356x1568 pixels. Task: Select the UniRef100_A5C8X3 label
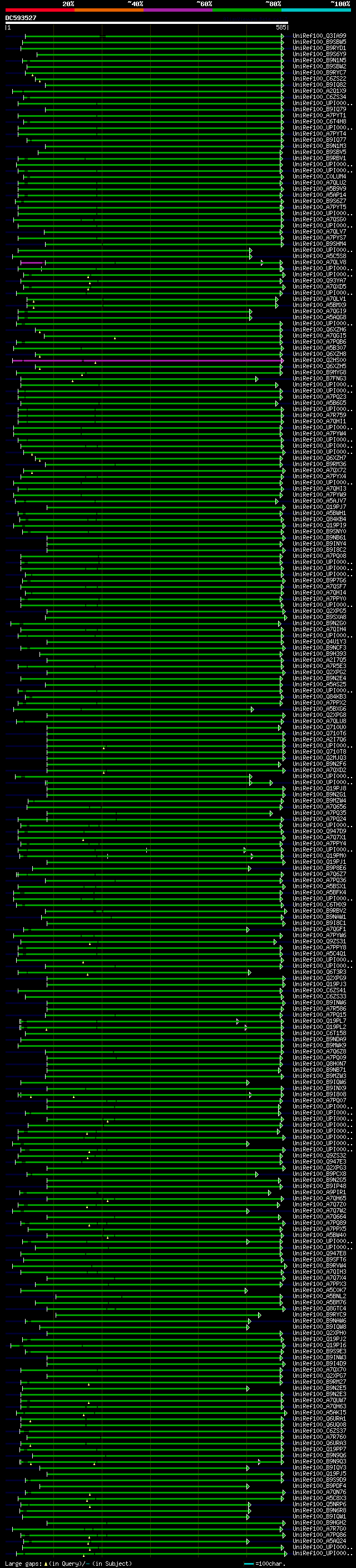coord(319,1498)
